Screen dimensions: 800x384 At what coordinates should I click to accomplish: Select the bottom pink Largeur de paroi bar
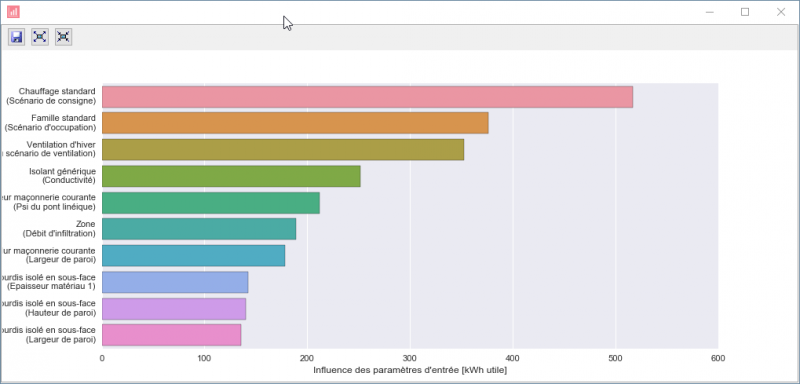[x=171, y=335]
